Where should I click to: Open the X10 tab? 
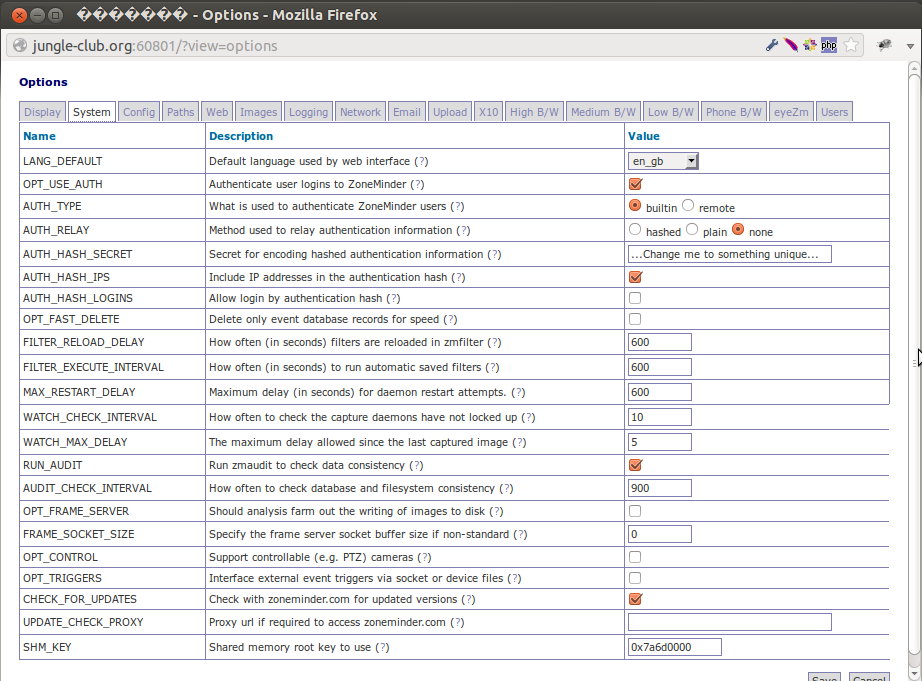488,112
